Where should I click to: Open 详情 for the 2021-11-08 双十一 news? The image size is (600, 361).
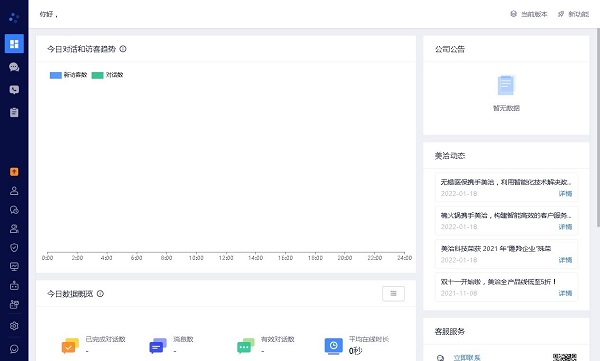(x=565, y=294)
